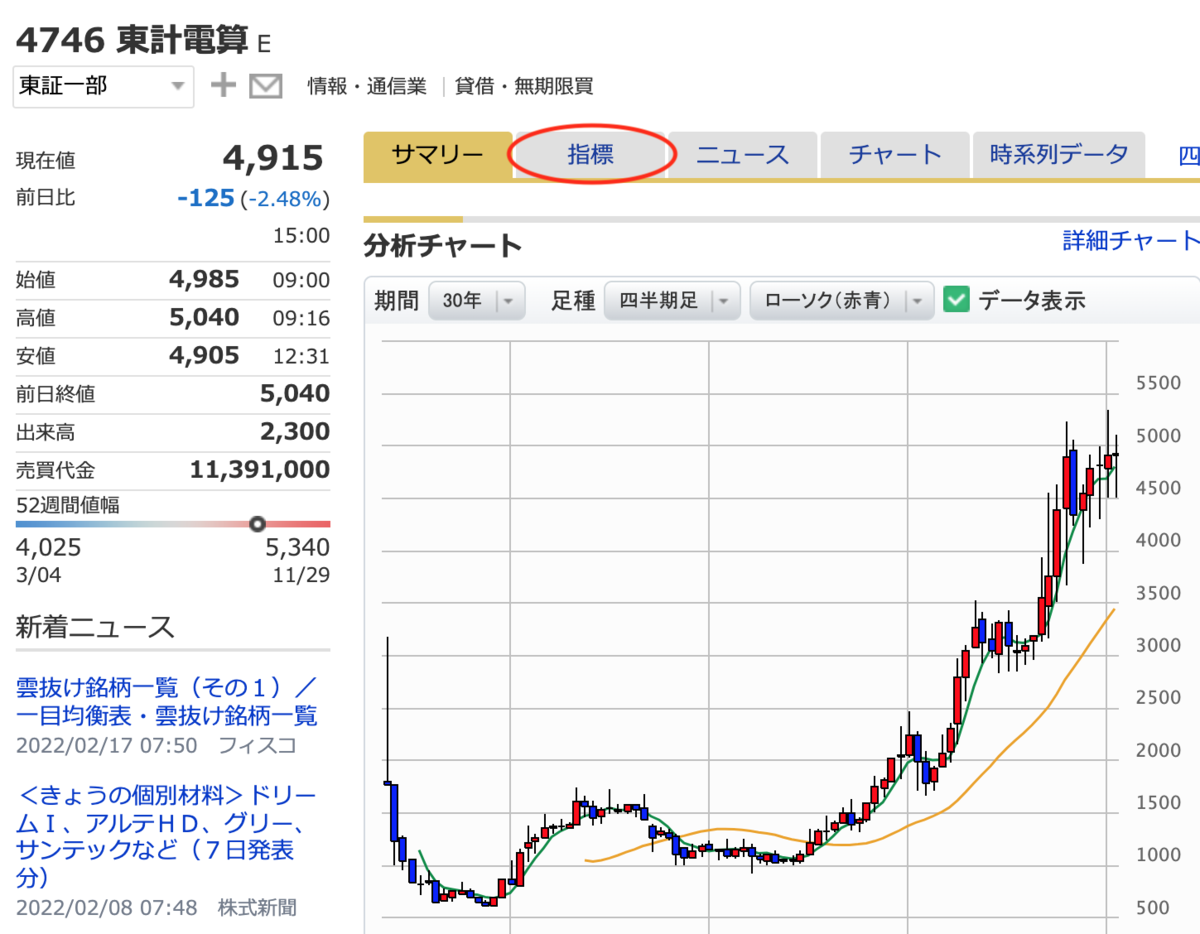Screen dimensions: 1200x934
Task: Switch to the 時系列データ tab
Action: (x=1059, y=155)
